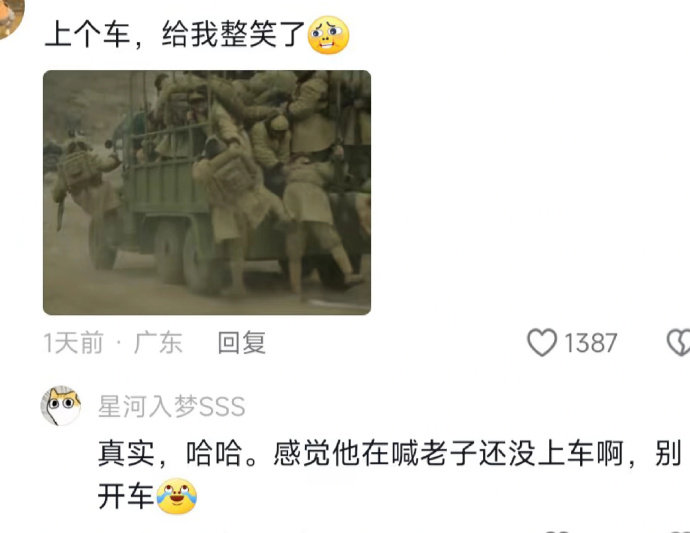
Task: Click the 1天前 timestamp
Action: click(x=73, y=342)
